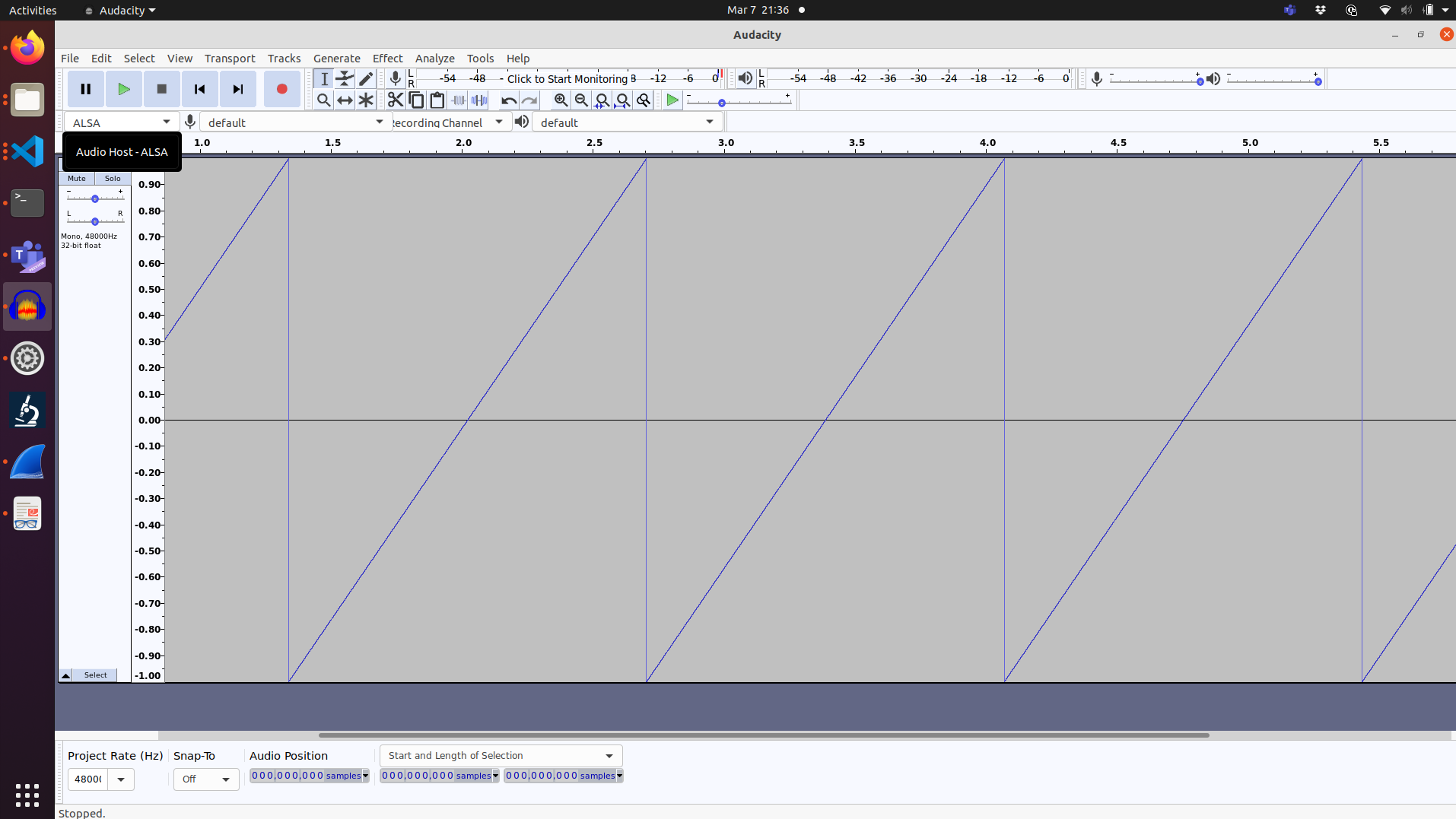The image size is (1456, 819).
Task: Open the playback device dropdown labeled default
Action: (x=625, y=122)
